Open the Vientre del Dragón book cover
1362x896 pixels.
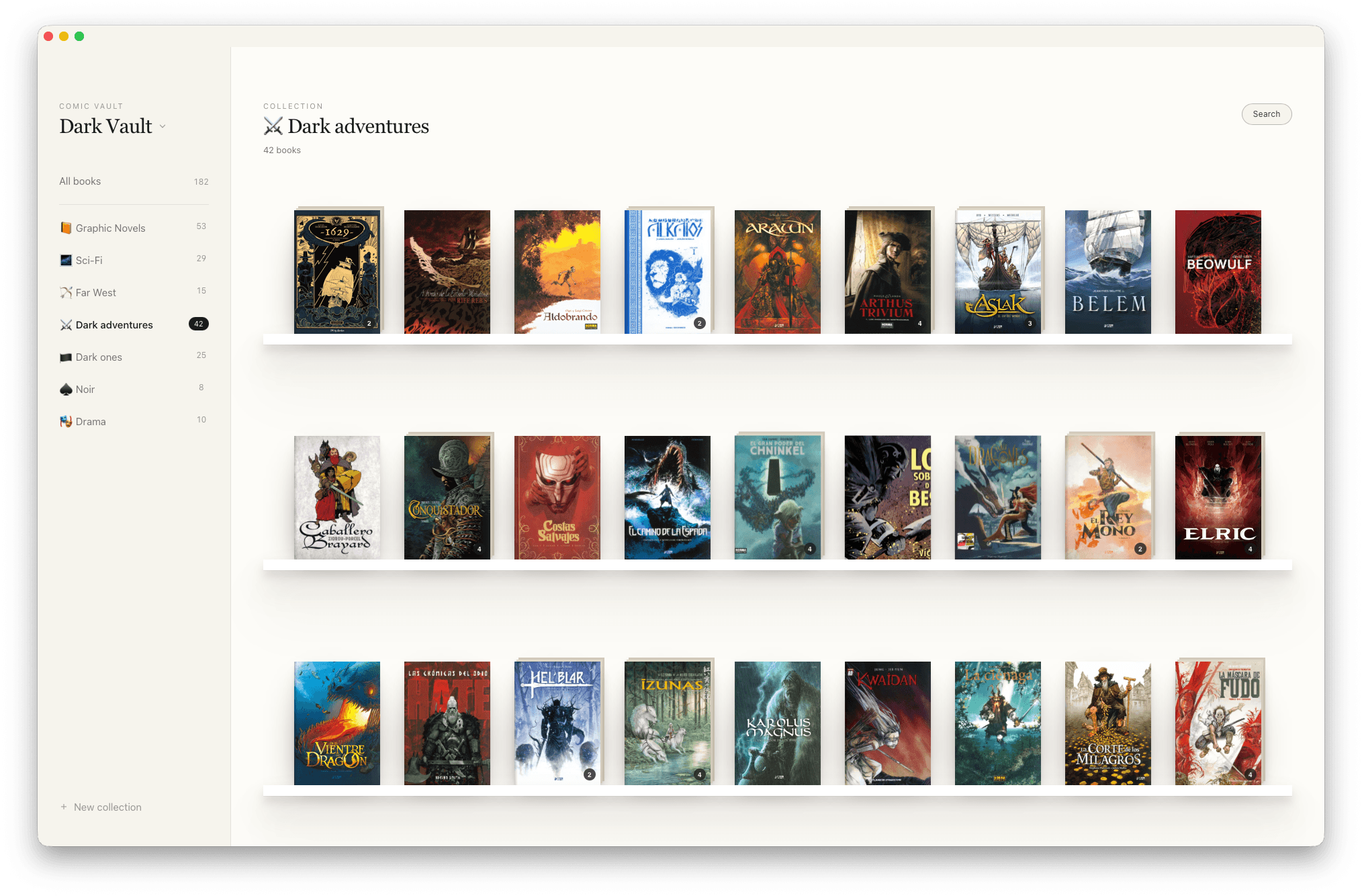(x=337, y=723)
